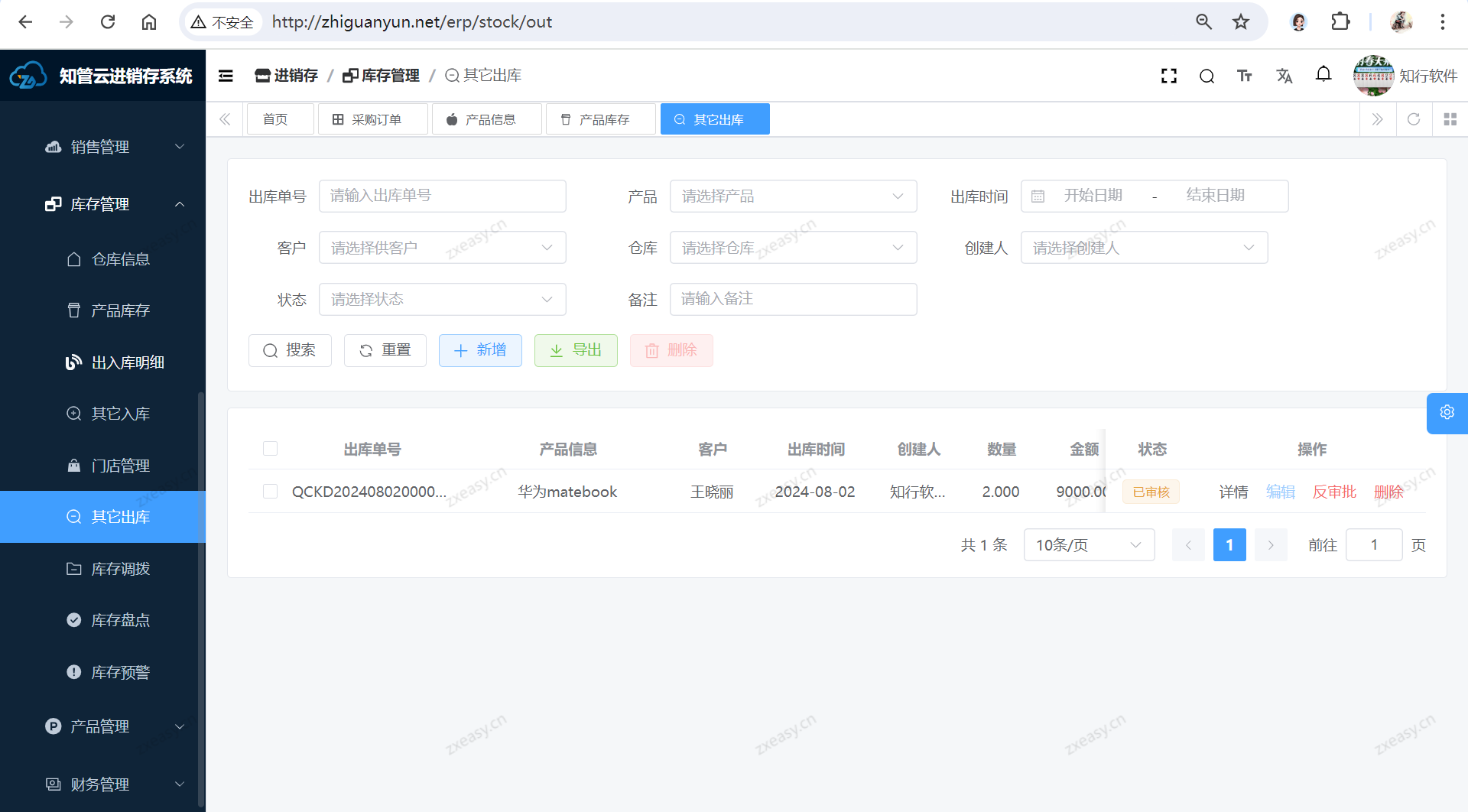This screenshot has width=1468, height=812.
Task: Refresh current tab page icon
Action: coord(1414,119)
